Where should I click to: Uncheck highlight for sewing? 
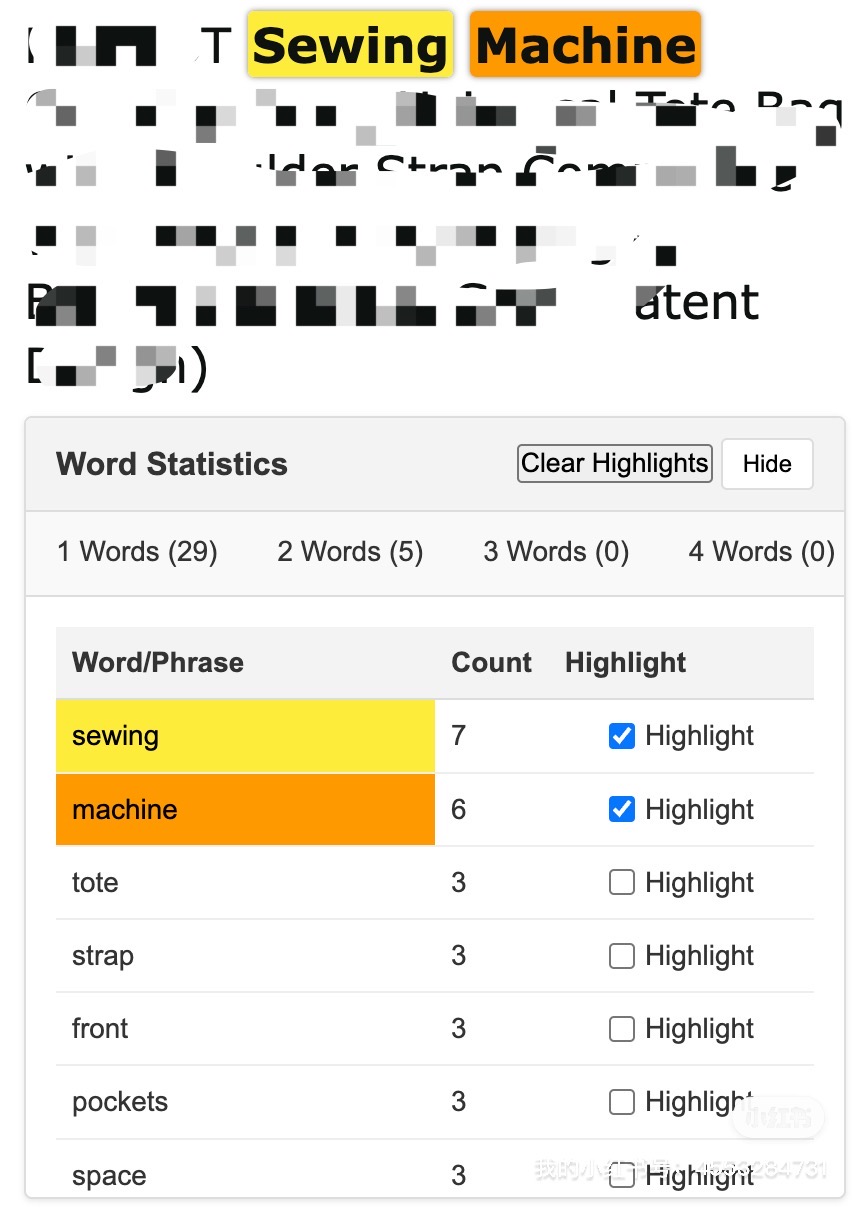(x=622, y=737)
